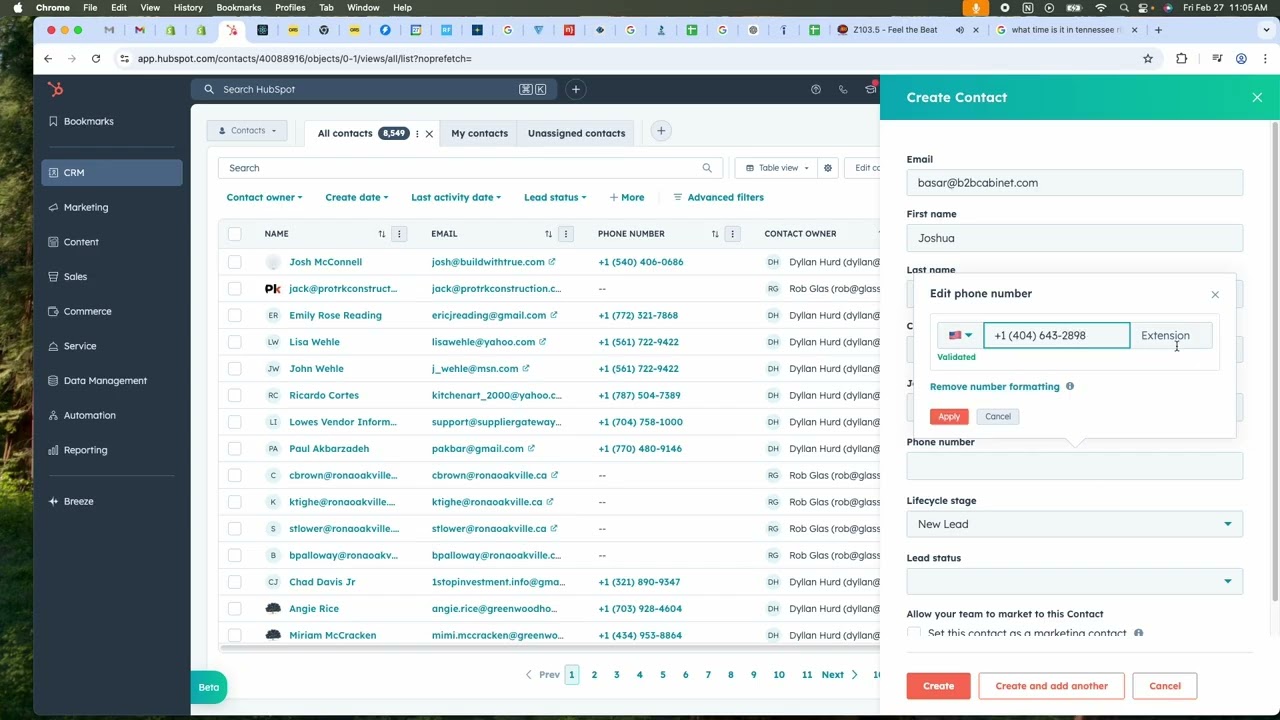Select all contacts header checkbox
This screenshot has width=1280, height=720.
pyautogui.click(x=234, y=234)
